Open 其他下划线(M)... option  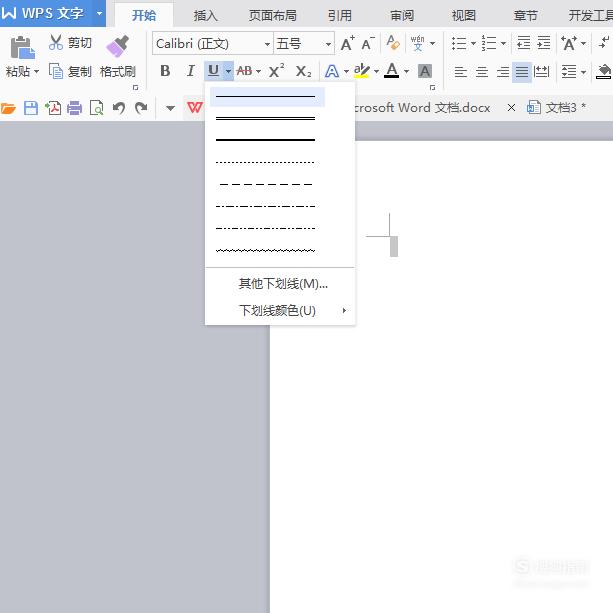coord(283,283)
